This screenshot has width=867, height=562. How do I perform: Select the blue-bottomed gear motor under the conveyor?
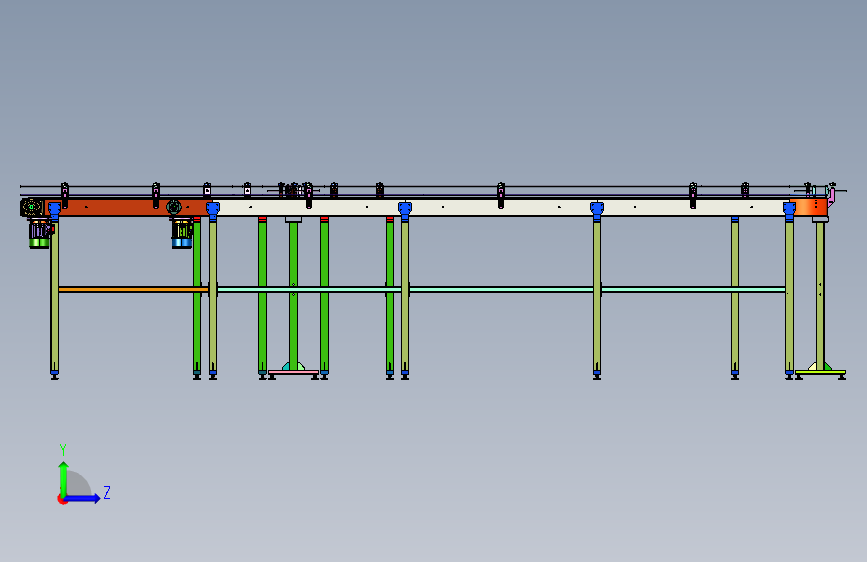tap(182, 233)
